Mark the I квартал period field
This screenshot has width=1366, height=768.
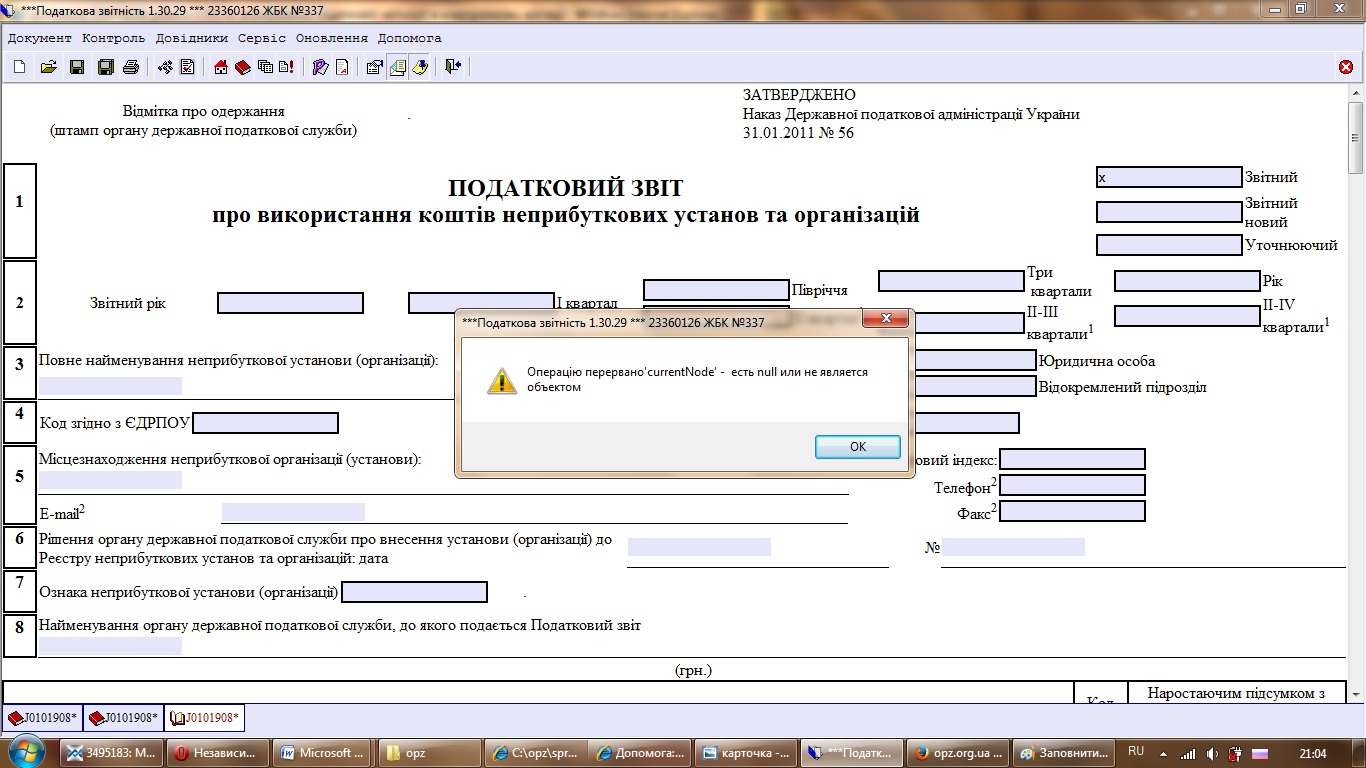[481, 303]
